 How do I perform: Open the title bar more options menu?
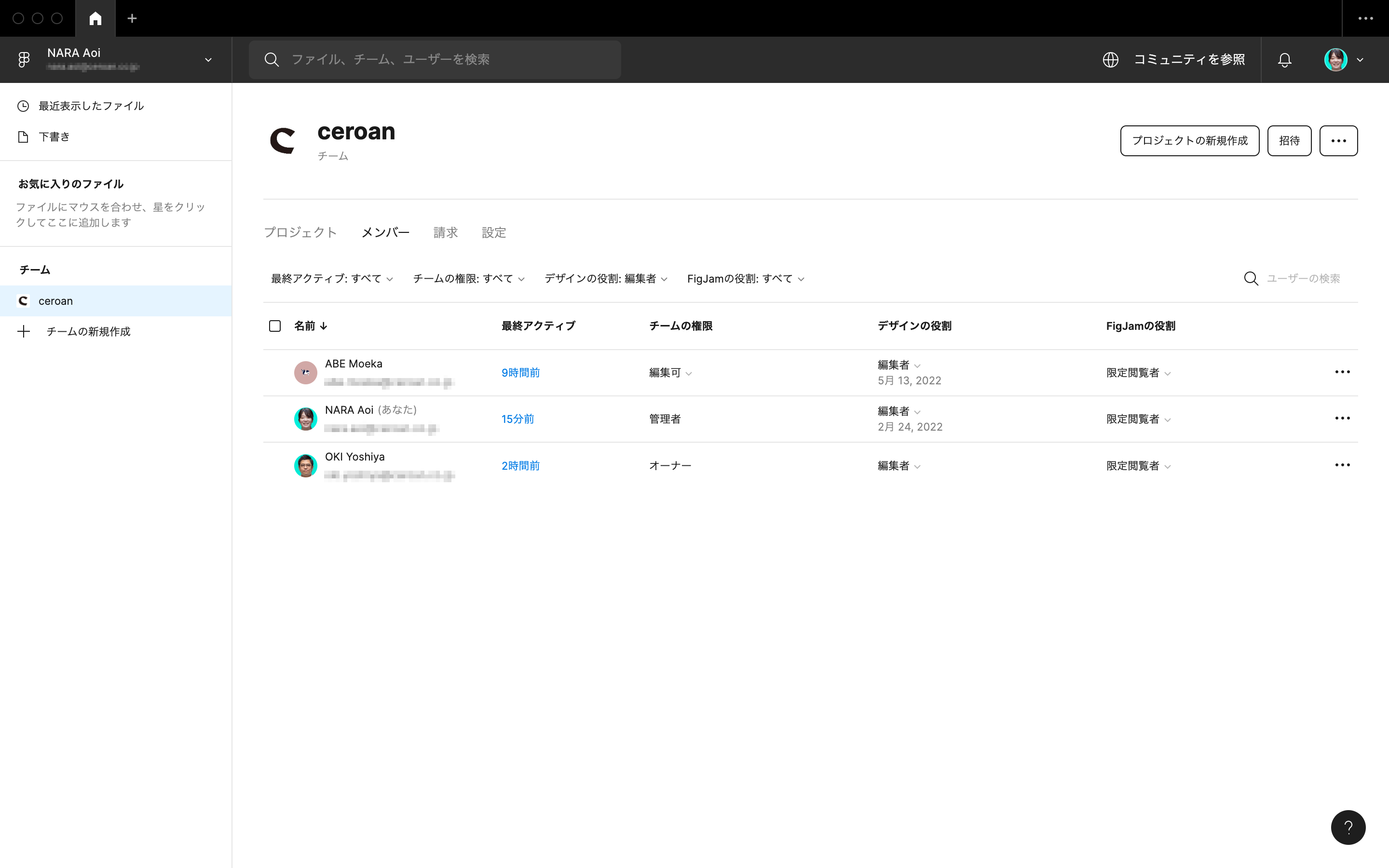click(x=1365, y=18)
